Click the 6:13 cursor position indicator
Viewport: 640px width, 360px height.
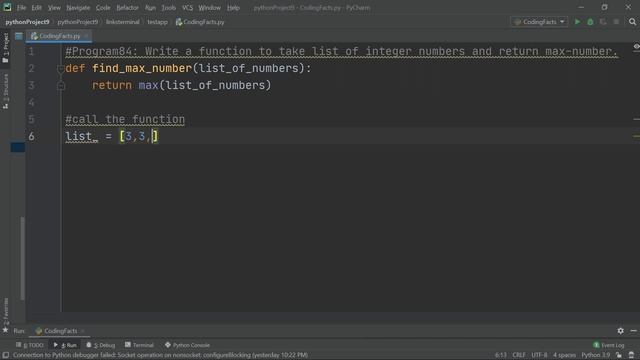[x=501, y=355]
